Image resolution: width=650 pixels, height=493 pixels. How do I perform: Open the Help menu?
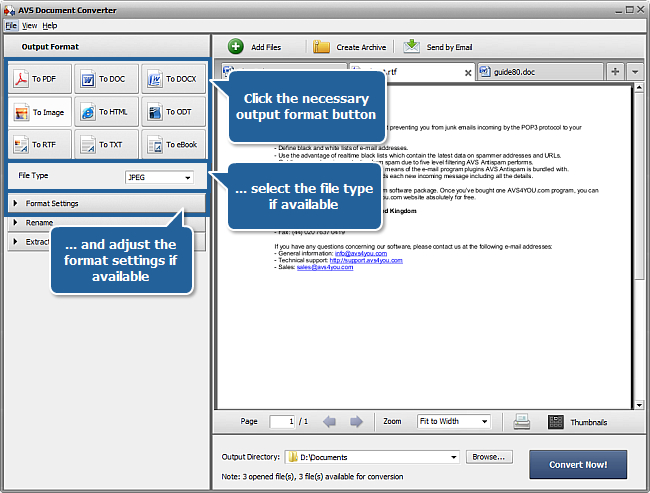pyautogui.click(x=50, y=26)
